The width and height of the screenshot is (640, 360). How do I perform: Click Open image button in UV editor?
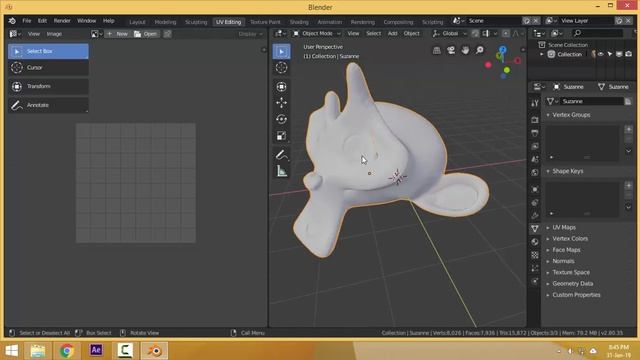coord(146,34)
